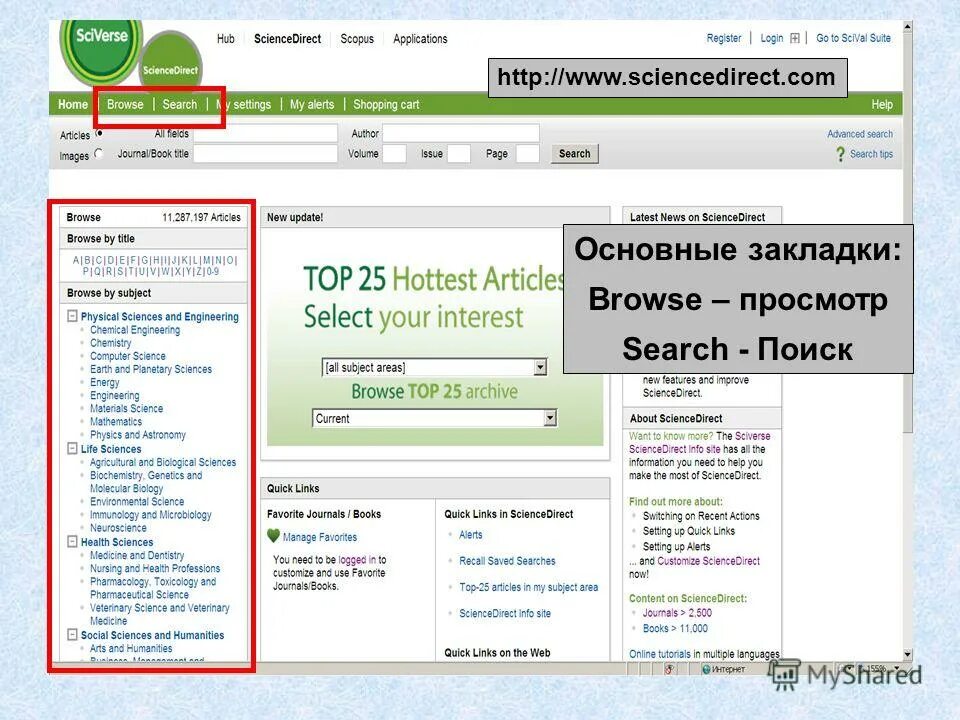Select the Articles radio button

point(99,133)
